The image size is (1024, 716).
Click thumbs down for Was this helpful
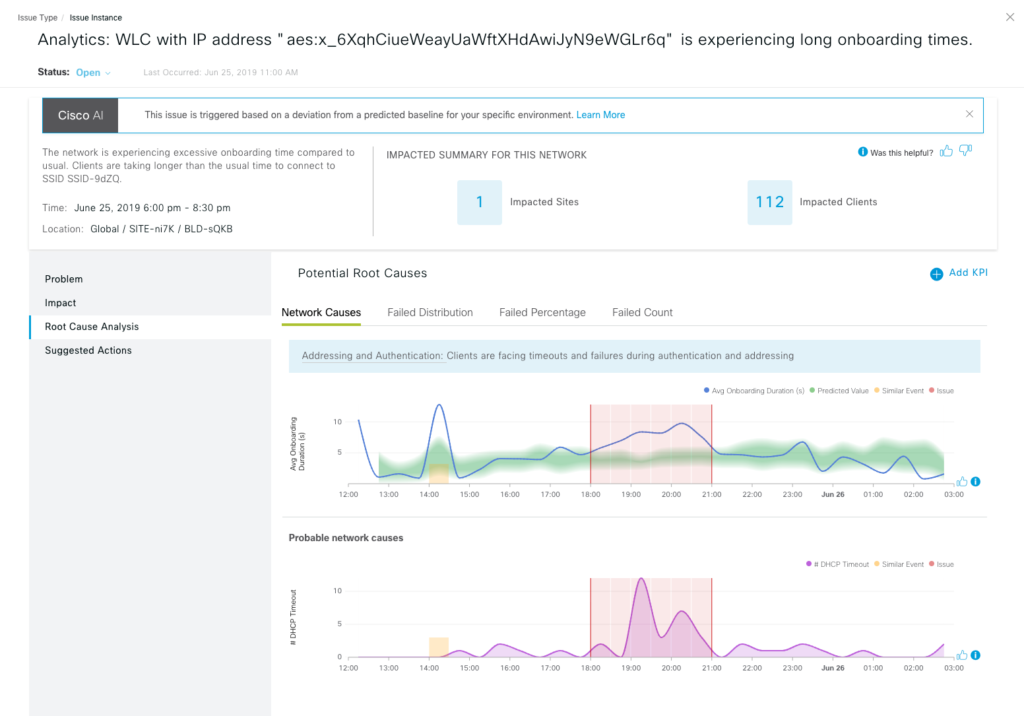(x=965, y=151)
